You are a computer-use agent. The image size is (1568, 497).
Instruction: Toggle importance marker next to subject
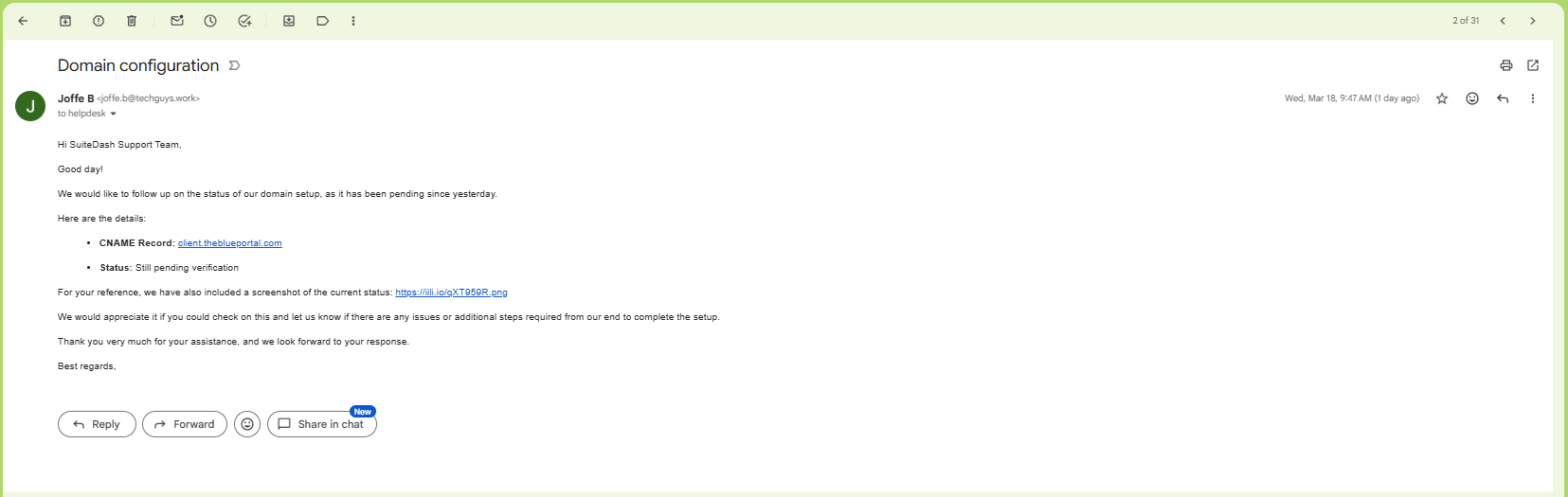click(x=235, y=65)
